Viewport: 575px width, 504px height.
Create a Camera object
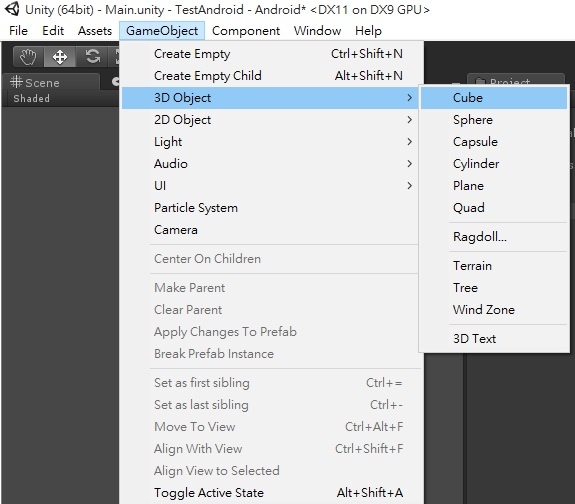coord(271,230)
